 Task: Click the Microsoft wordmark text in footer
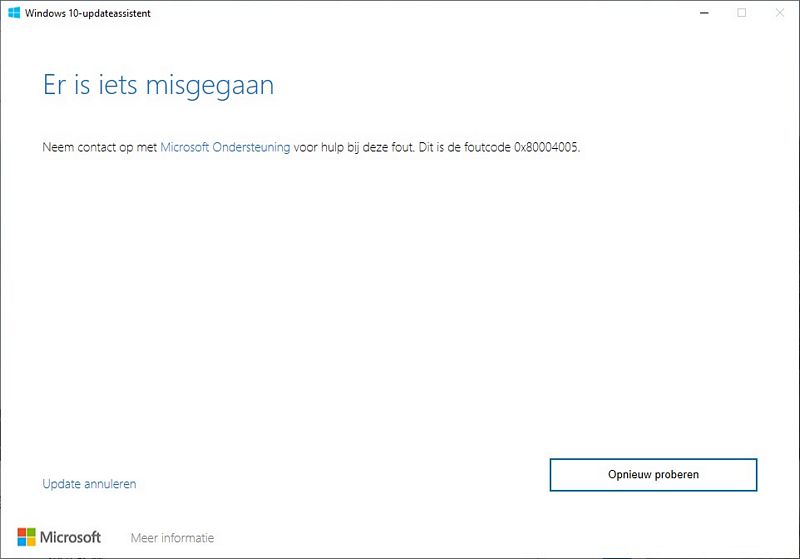pyautogui.click(x=70, y=537)
